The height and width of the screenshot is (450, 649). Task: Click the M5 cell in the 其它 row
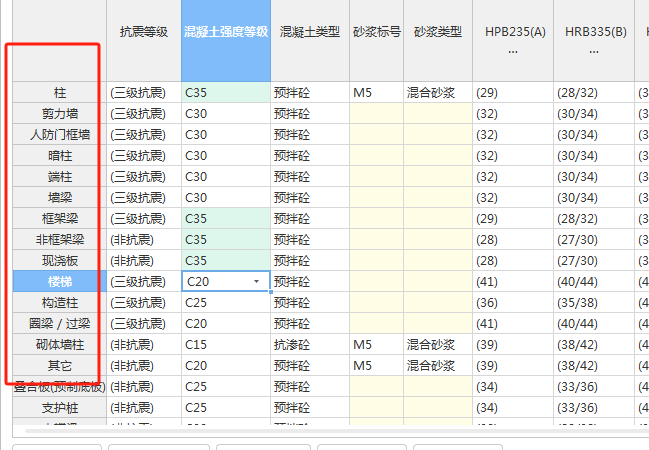point(377,366)
